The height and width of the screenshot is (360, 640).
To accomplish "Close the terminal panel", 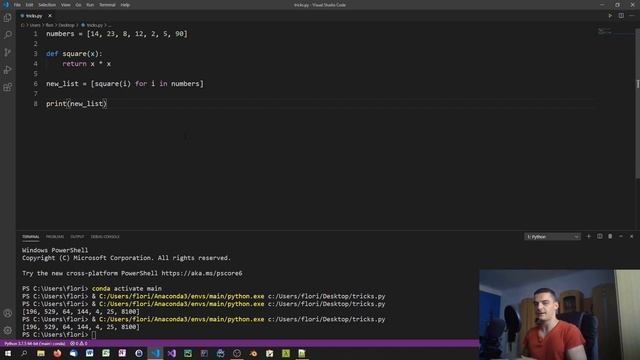I will (631, 236).
